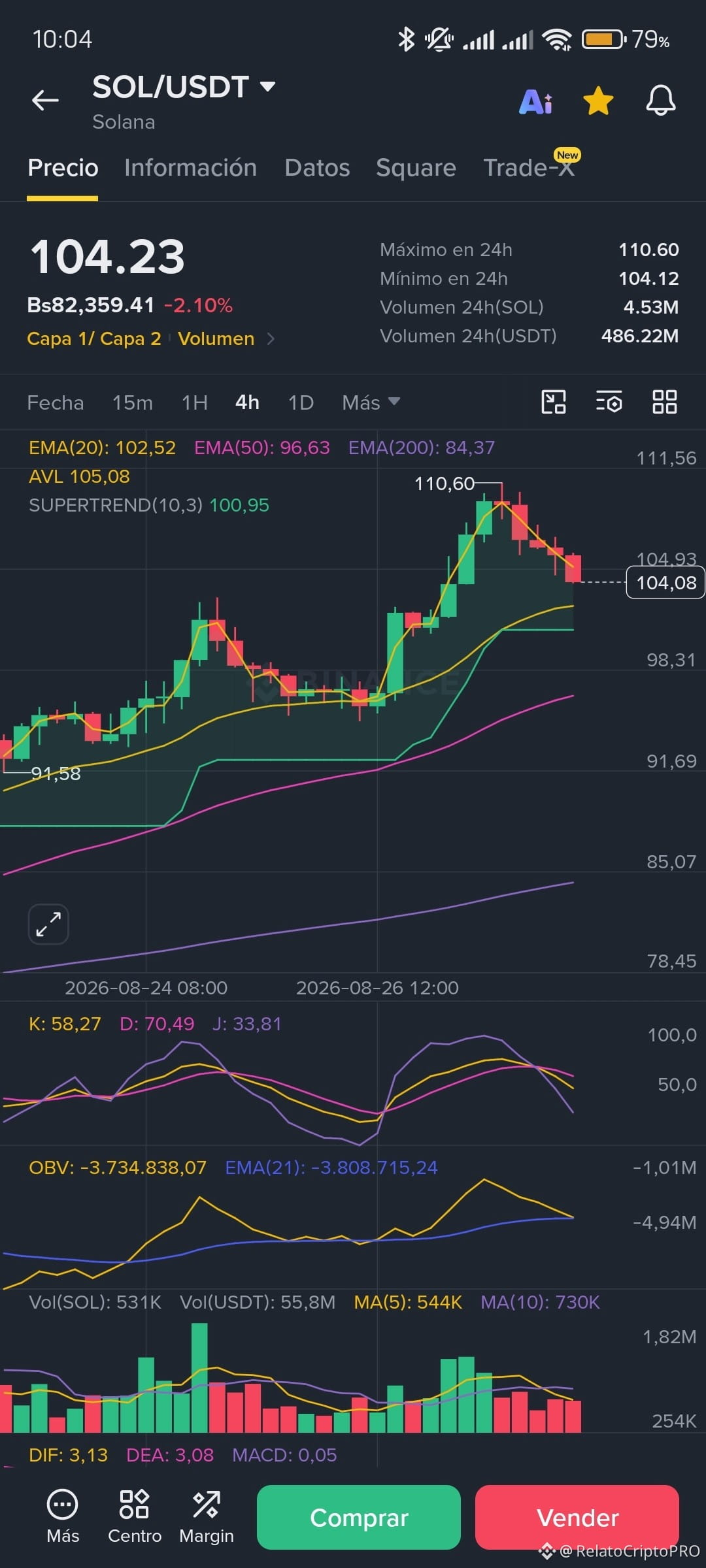Click the MA(5): 544K volume label
The height and width of the screenshot is (1568, 706).
point(408,1302)
